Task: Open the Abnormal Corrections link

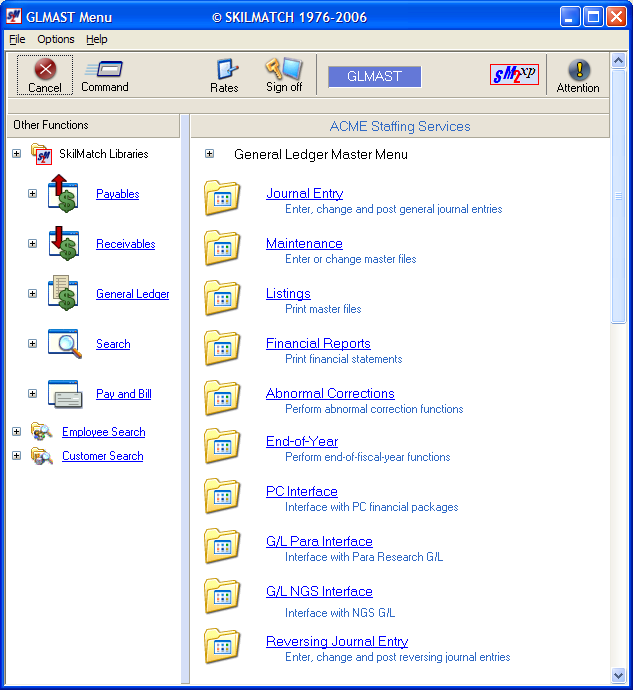Action: point(330,393)
